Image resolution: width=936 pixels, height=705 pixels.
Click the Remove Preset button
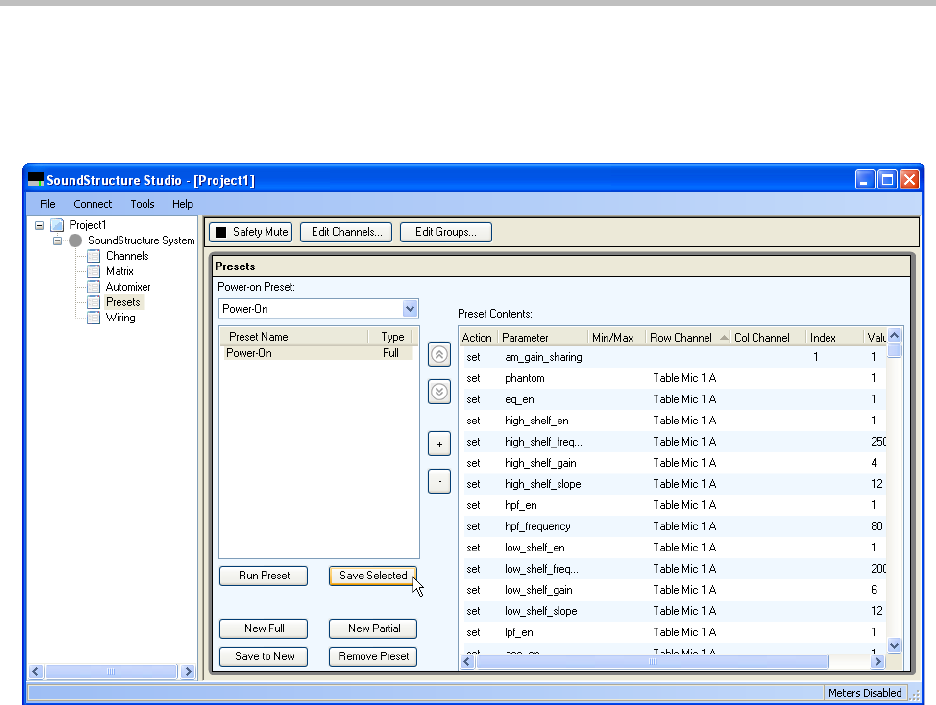tap(372, 657)
